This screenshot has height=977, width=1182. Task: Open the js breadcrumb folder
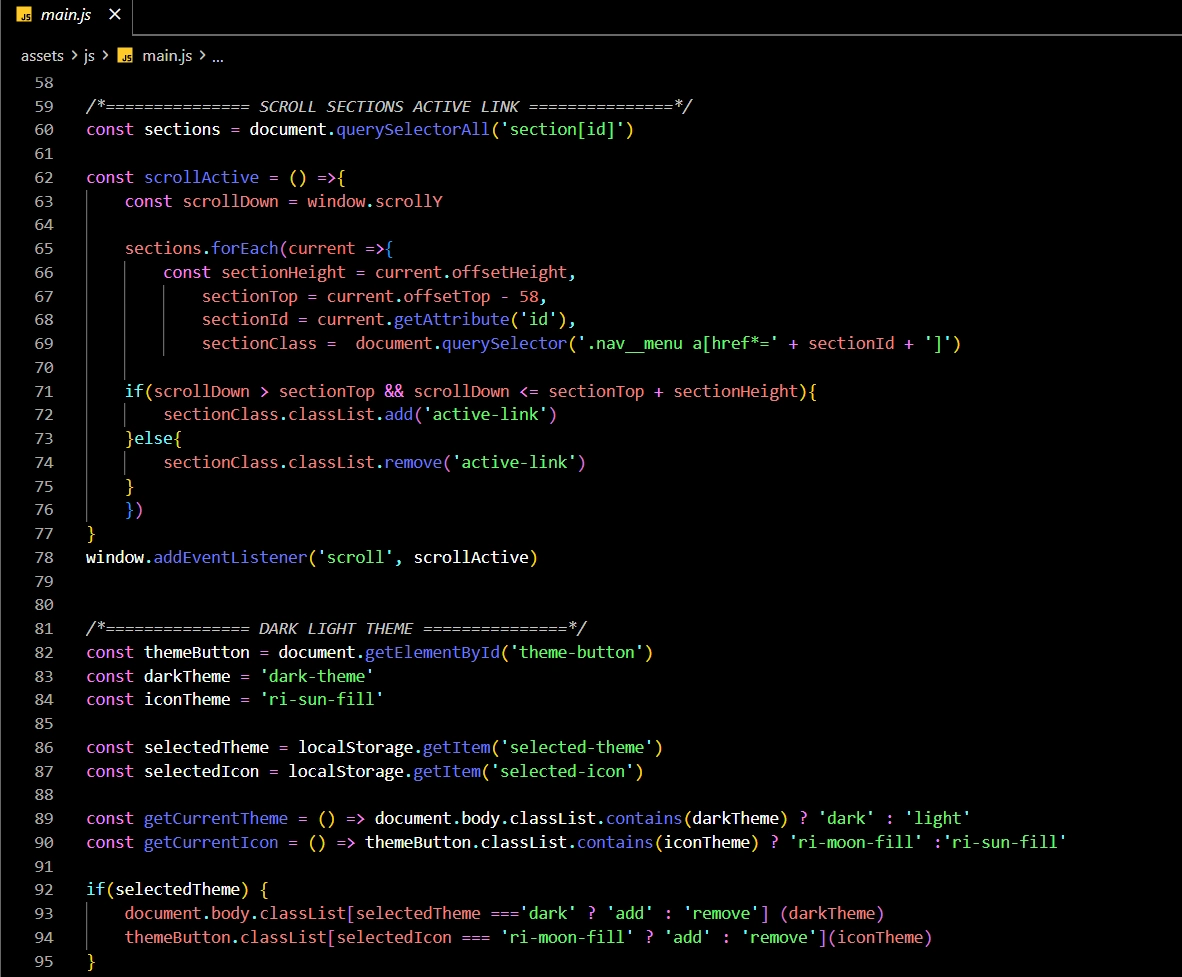89,56
